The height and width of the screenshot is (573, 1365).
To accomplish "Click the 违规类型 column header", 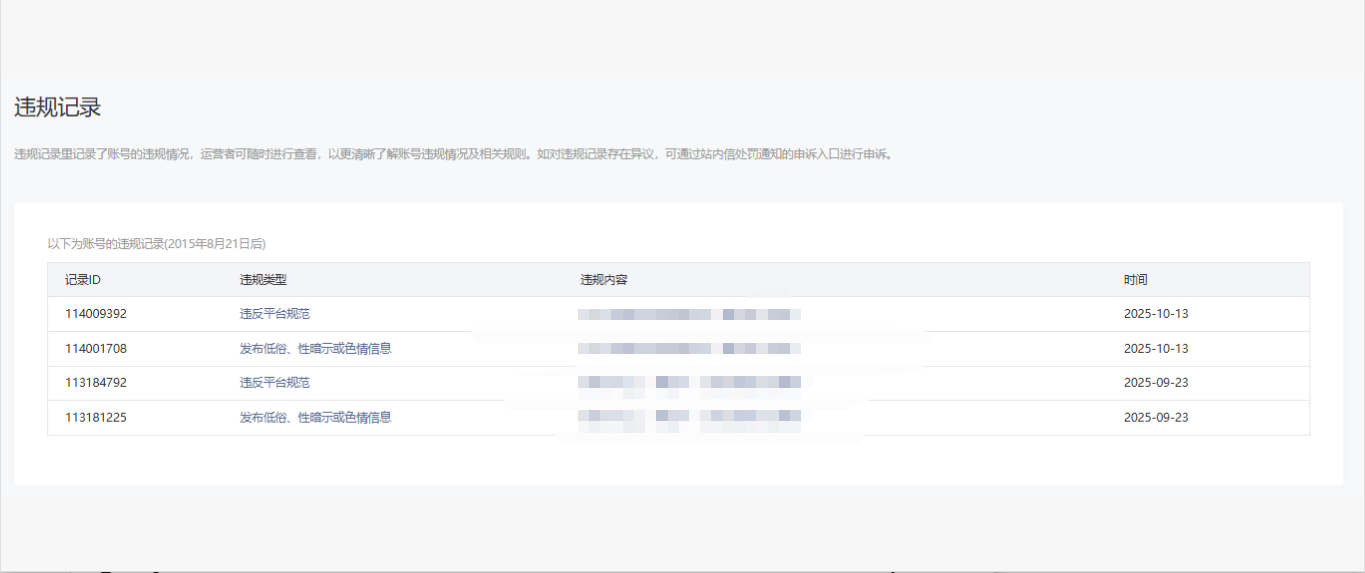I will (263, 280).
